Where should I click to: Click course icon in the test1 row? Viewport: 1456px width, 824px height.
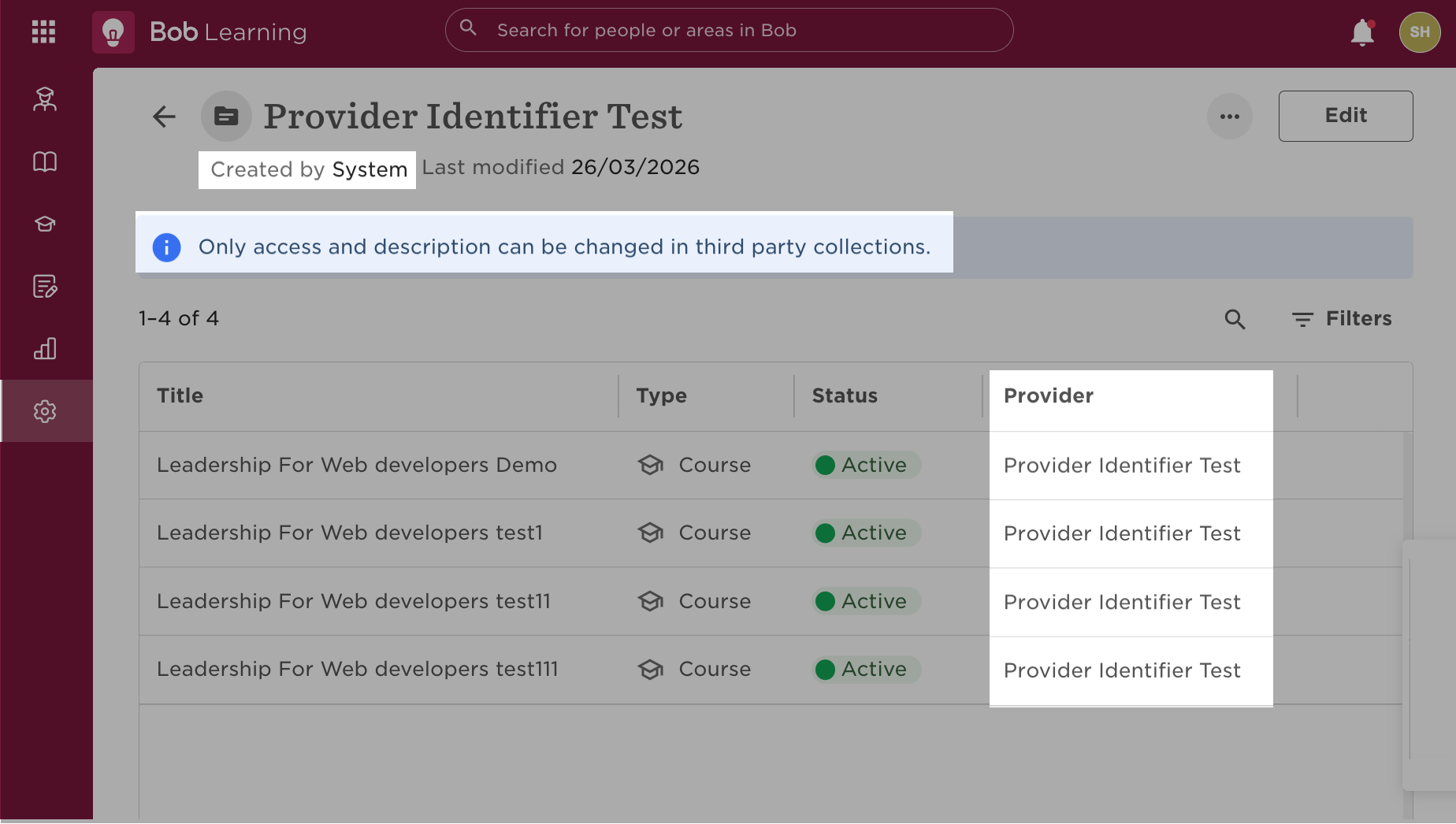[x=651, y=533]
